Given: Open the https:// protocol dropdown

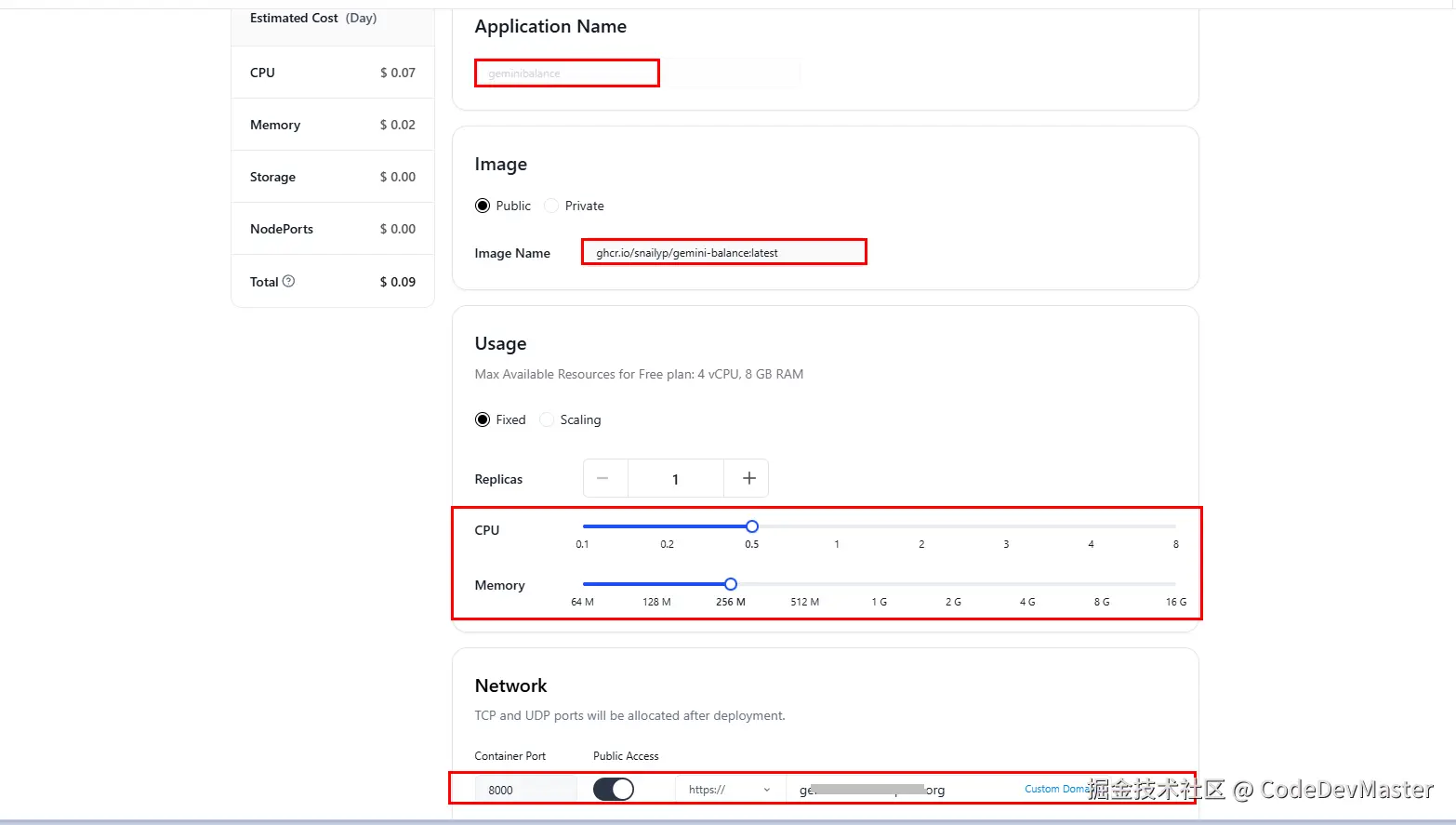Looking at the screenshot, I should (730, 790).
